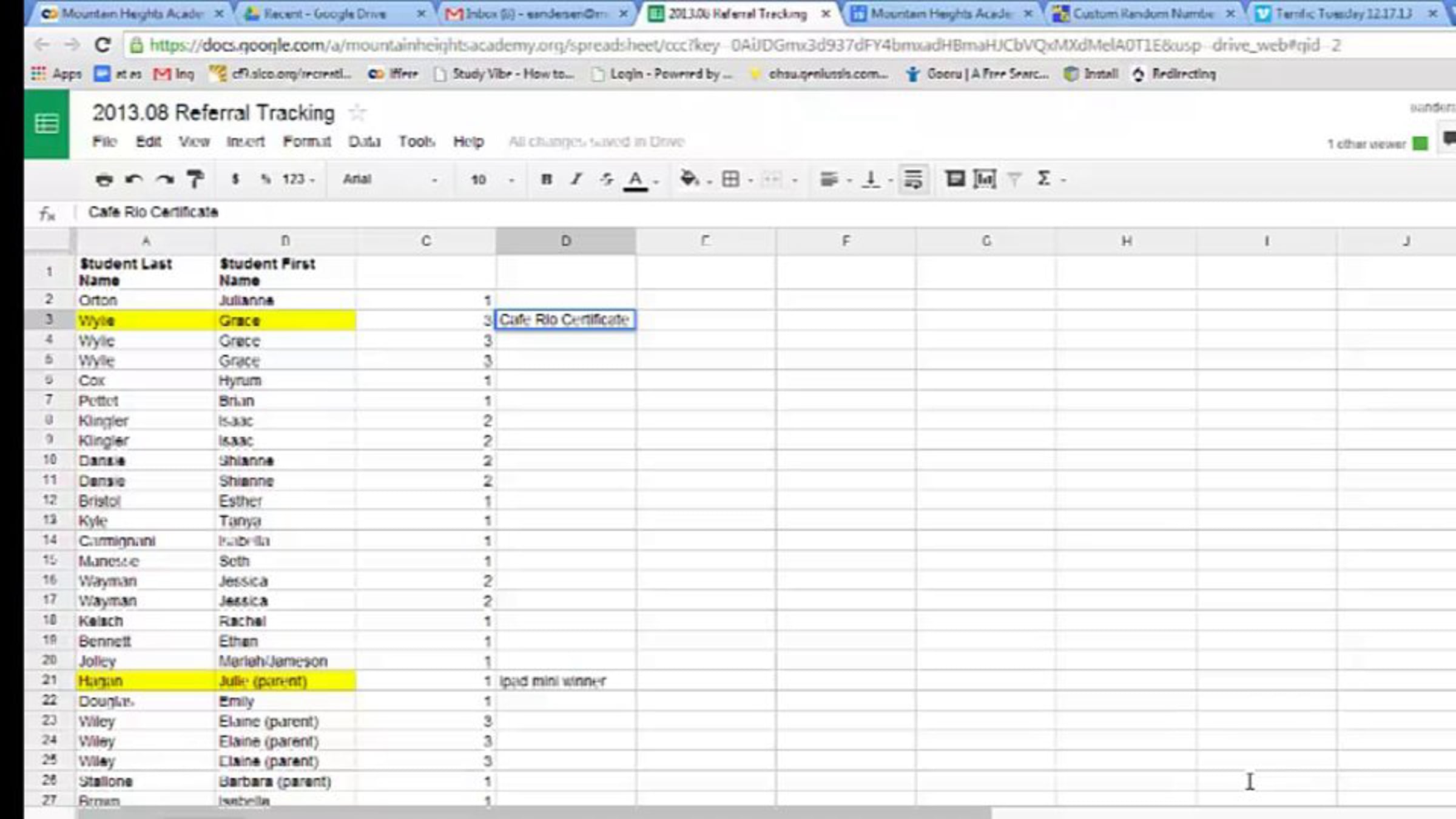Click the Print icon in toolbar

click(x=104, y=180)
